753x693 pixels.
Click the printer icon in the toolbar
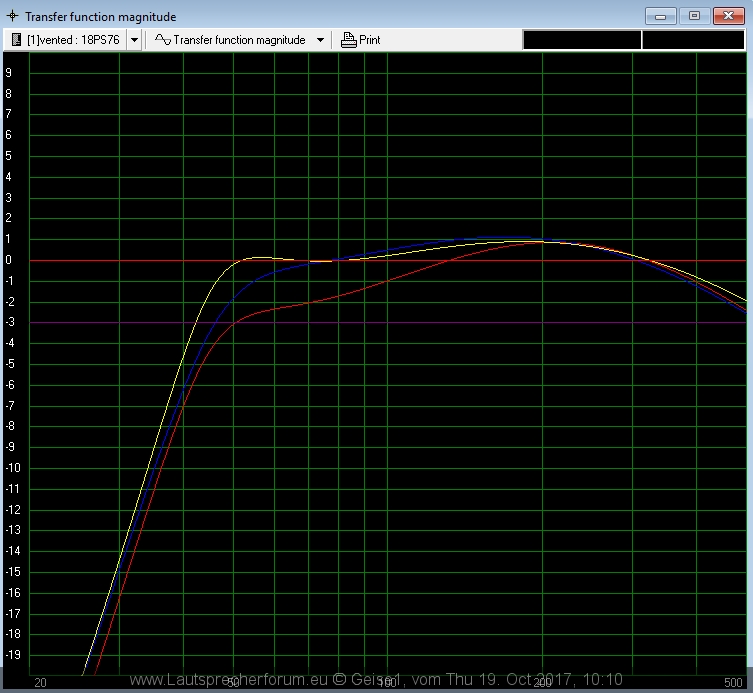[x=348, y=40]
